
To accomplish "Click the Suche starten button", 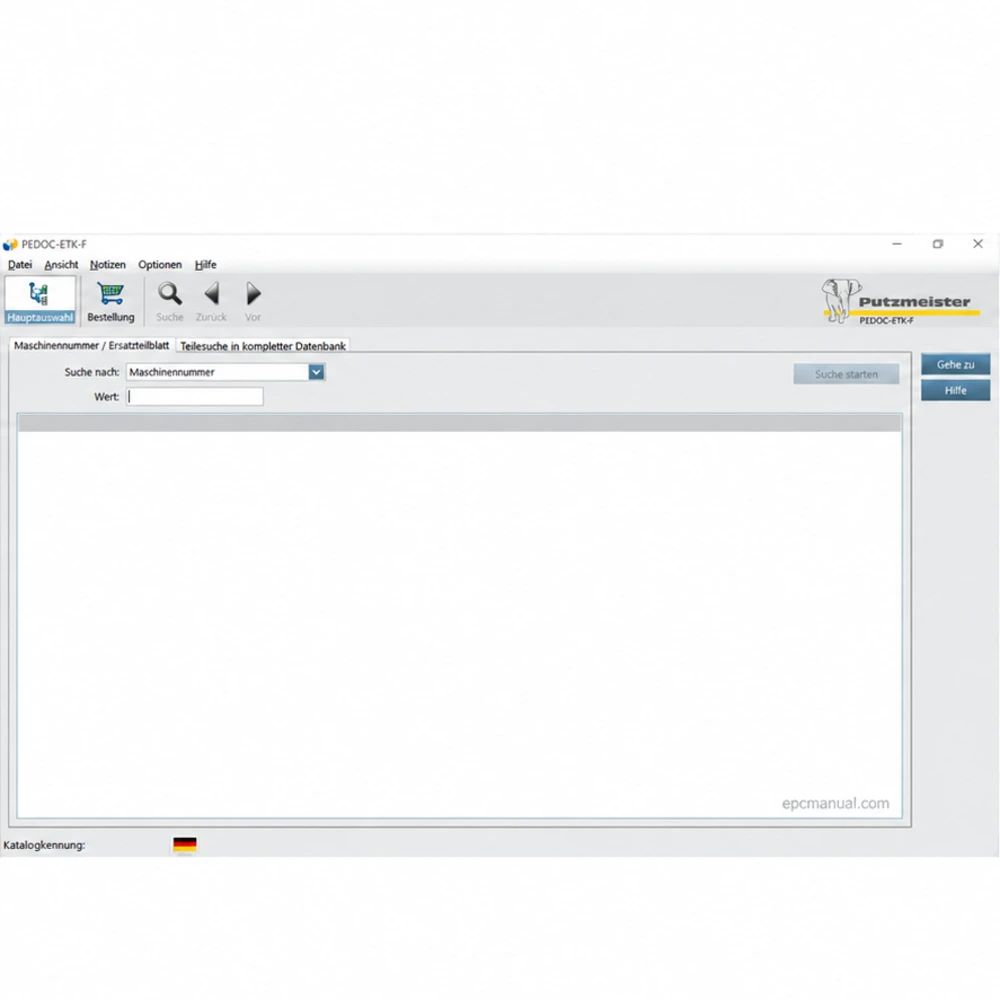I will (x=846, y=374).
